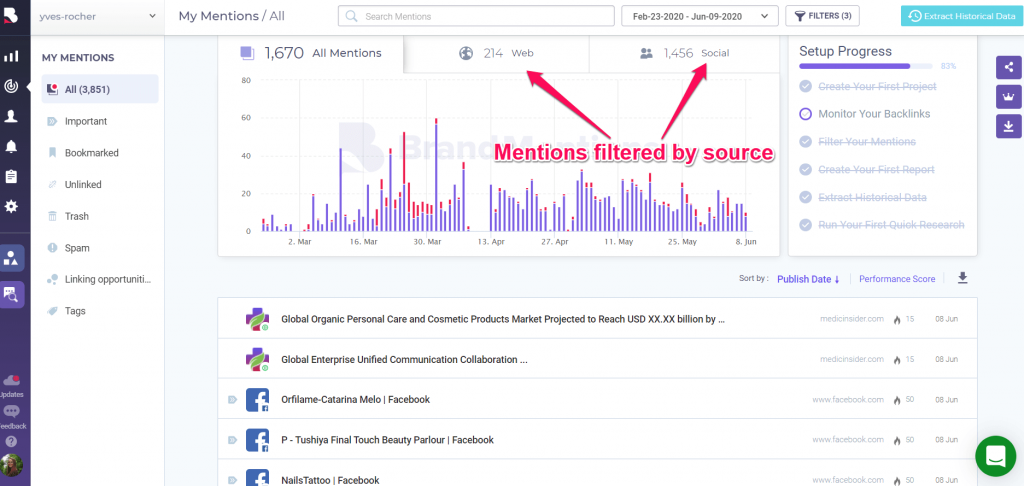Click the My Mentions breadcrumb title

pyautogui.click(x=219, y=16)
